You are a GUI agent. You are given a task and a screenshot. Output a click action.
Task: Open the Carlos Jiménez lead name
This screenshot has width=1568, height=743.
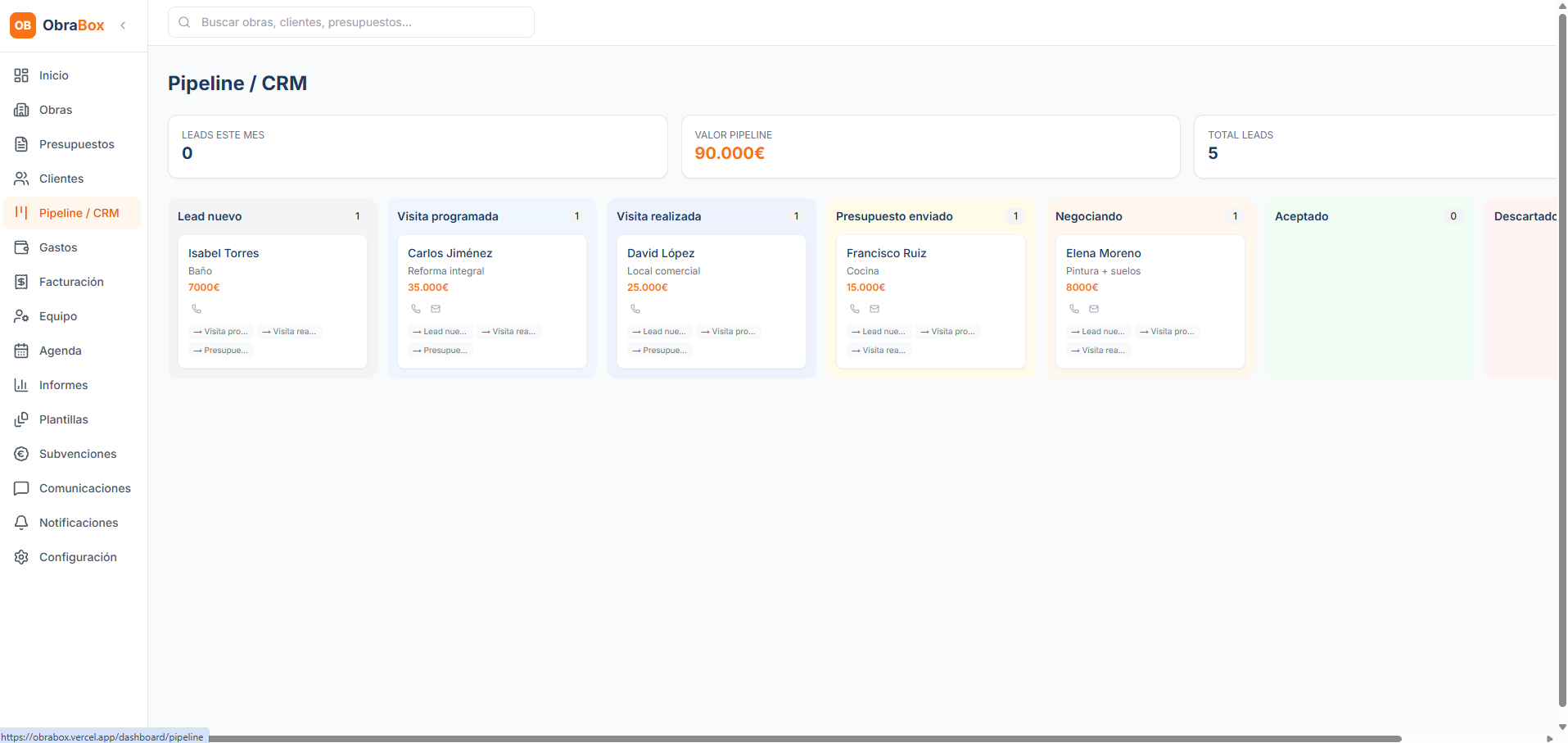(450, 253)
